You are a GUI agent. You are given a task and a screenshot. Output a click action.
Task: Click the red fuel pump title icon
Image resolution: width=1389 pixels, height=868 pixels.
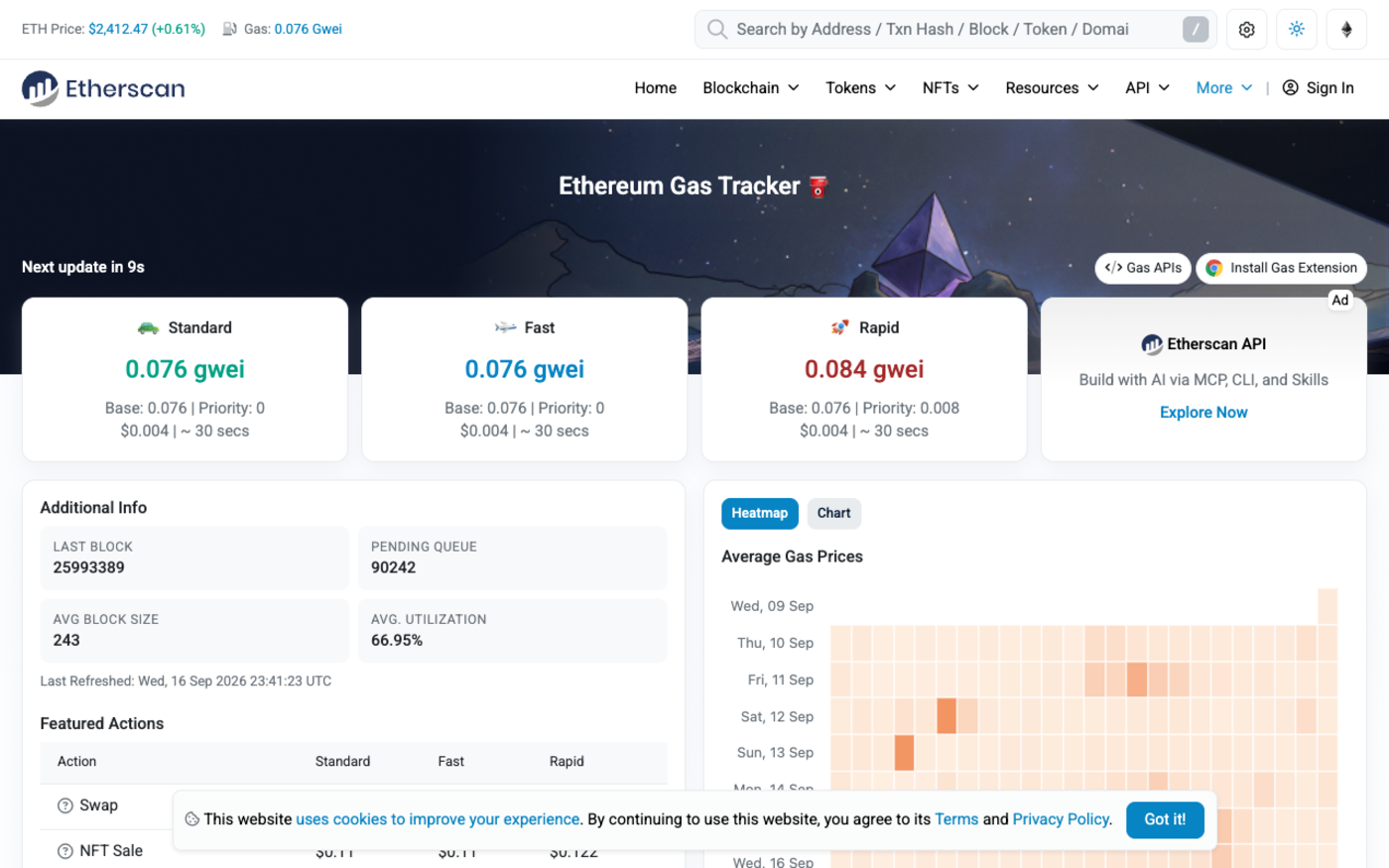(x=818, y=186)
